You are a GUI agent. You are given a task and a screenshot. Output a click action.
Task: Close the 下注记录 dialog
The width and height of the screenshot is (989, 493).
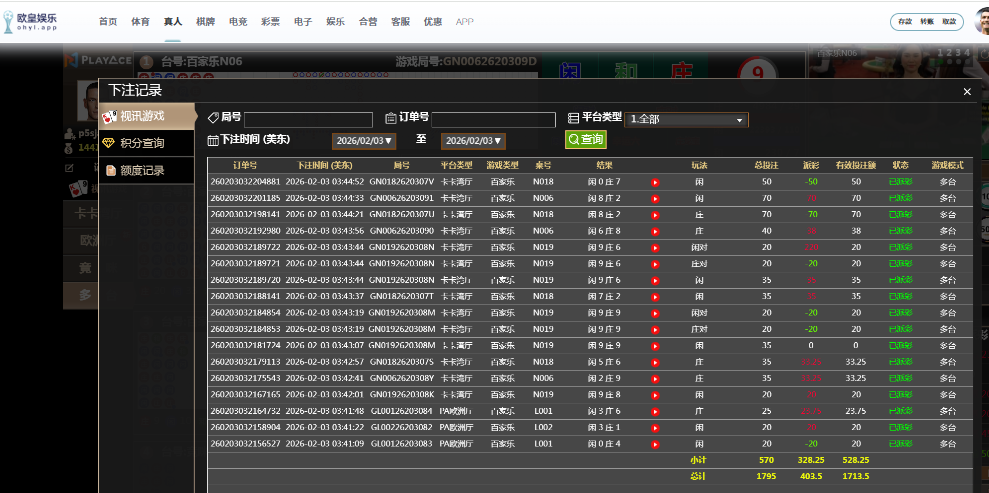967,91
